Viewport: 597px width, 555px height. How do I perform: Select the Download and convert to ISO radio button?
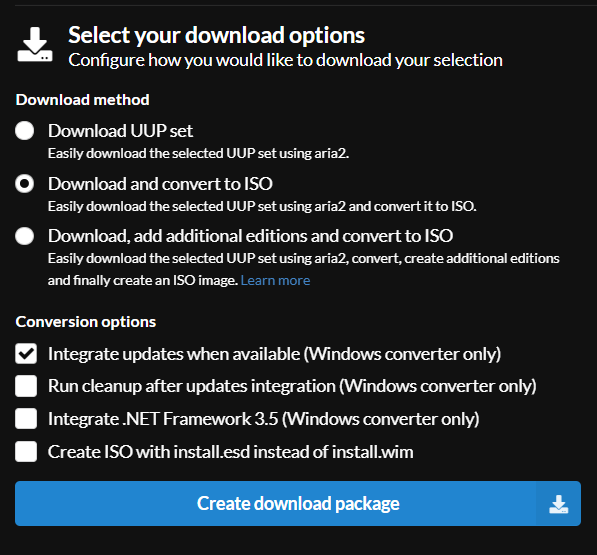click(x=25, y=183)
